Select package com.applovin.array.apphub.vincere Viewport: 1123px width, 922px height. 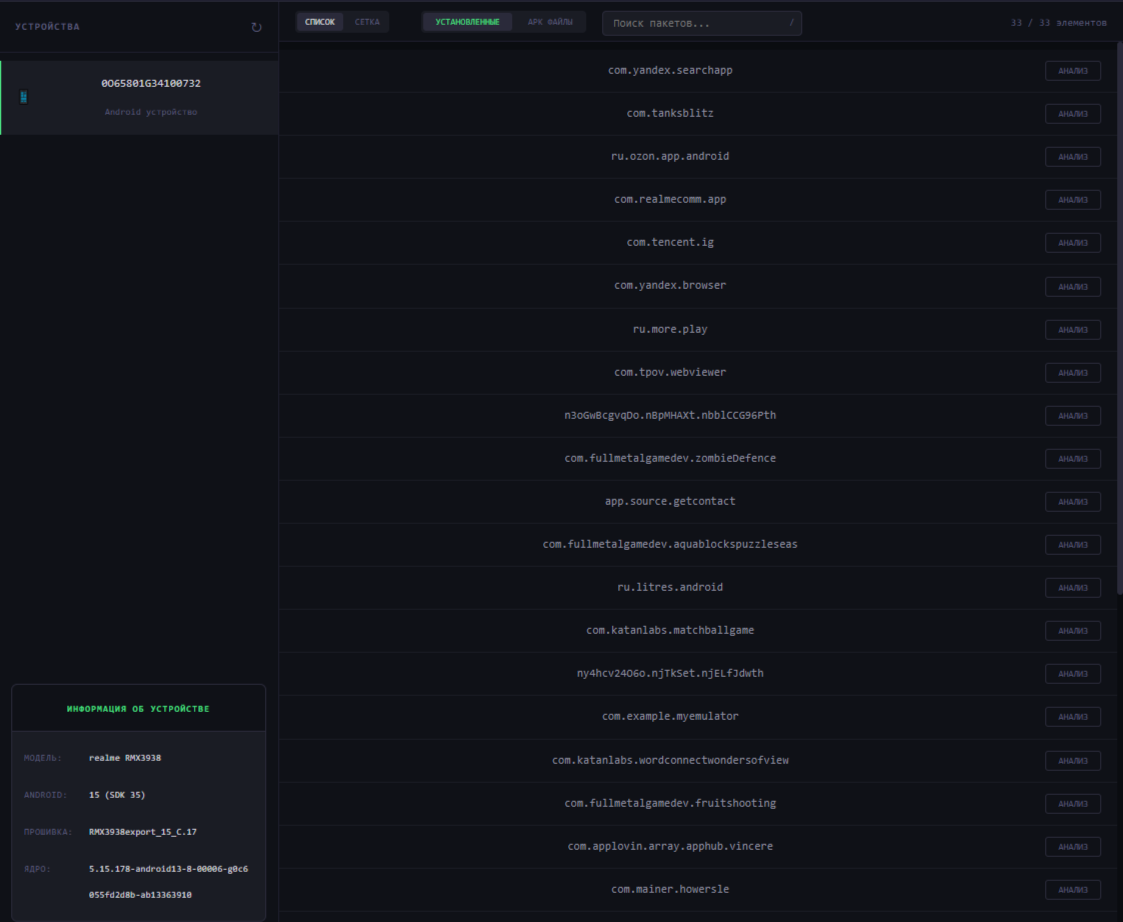point(670,846)
